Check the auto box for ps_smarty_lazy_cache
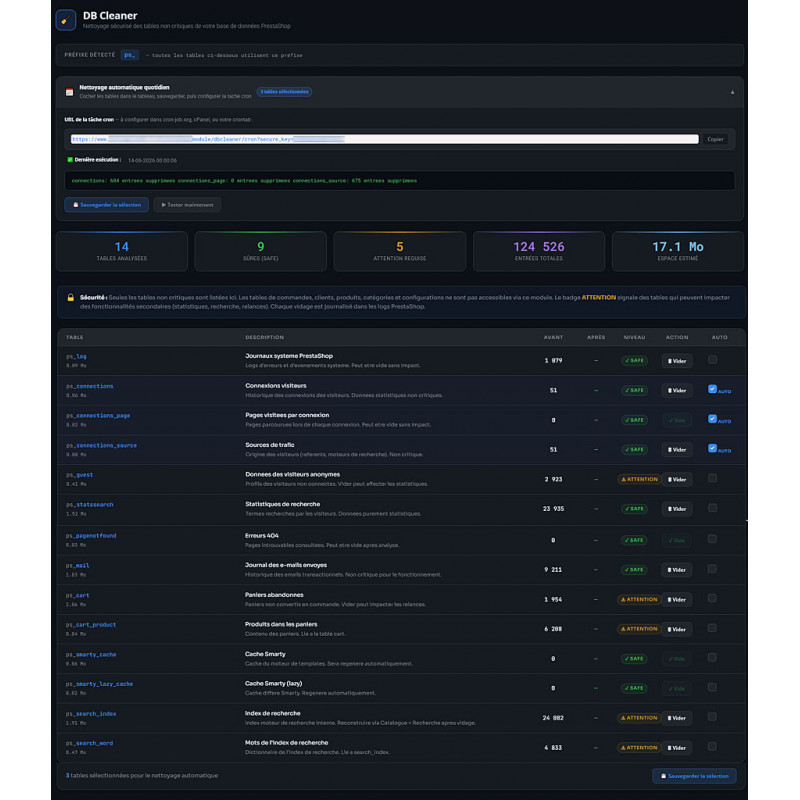 click(x=712, y=687)
